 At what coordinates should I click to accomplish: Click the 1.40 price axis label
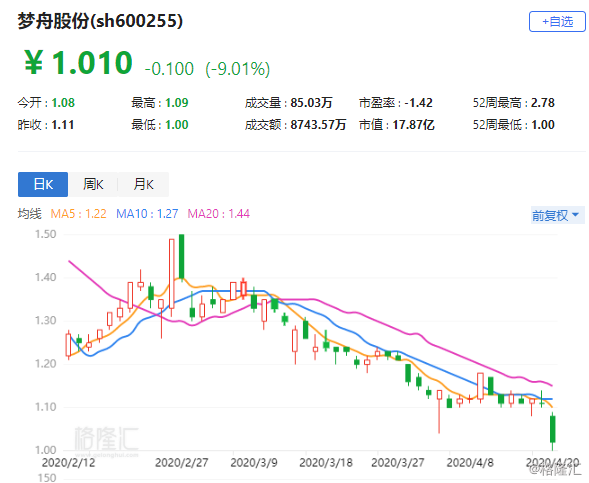pyautogui.click(x=45, y=278)
